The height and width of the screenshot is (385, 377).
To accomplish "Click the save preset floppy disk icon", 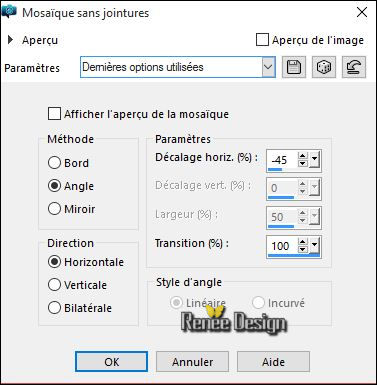I will 294,67.
